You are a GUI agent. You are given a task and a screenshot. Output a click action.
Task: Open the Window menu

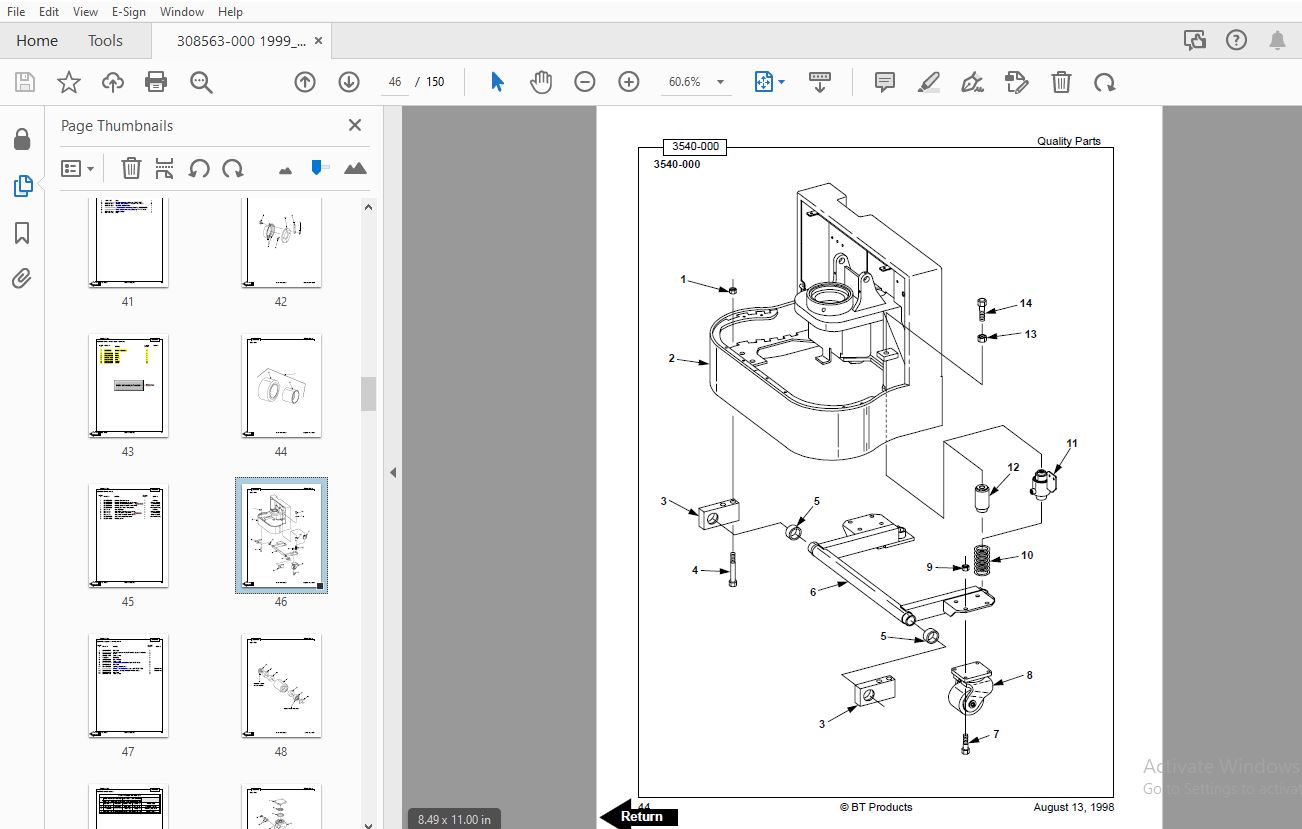click(x=182, y=11)
